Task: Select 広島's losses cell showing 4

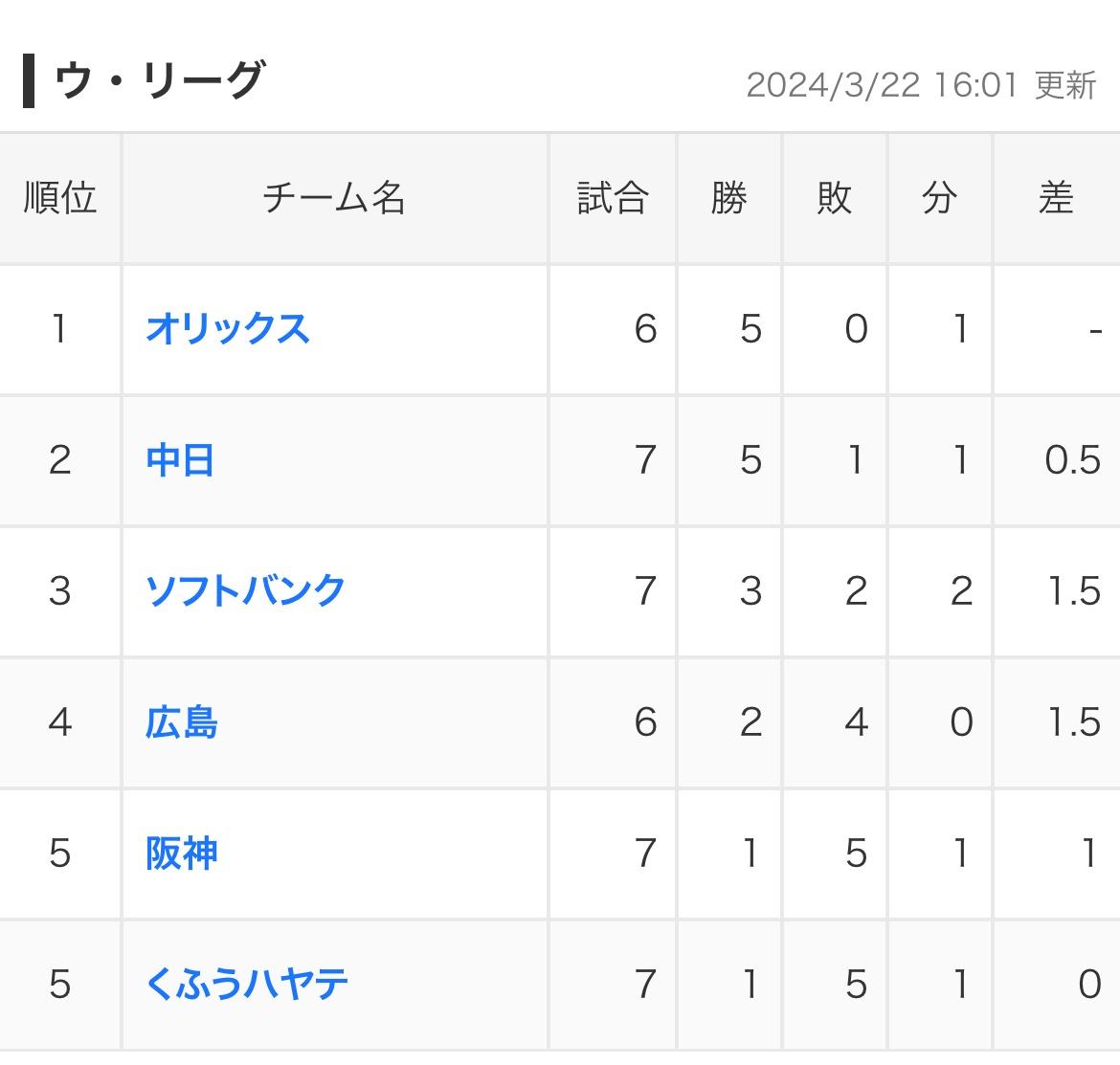Action: [835, 722]
